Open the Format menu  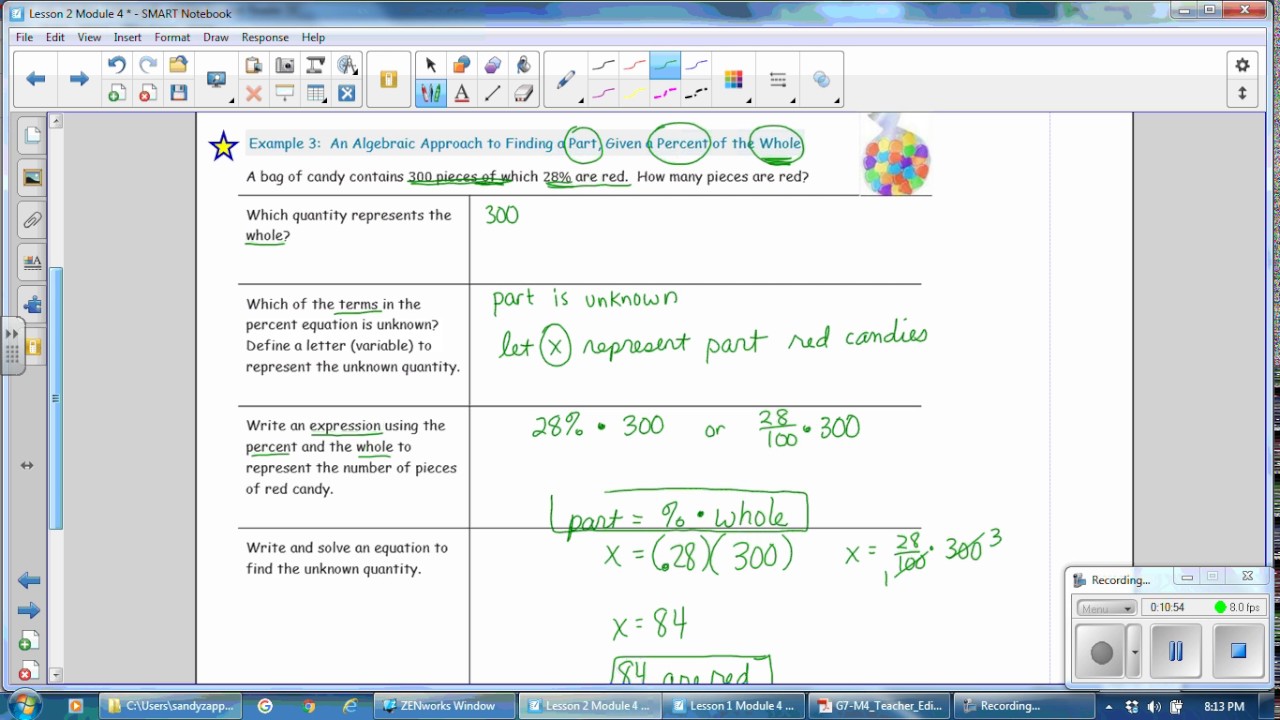click(172, 37)
